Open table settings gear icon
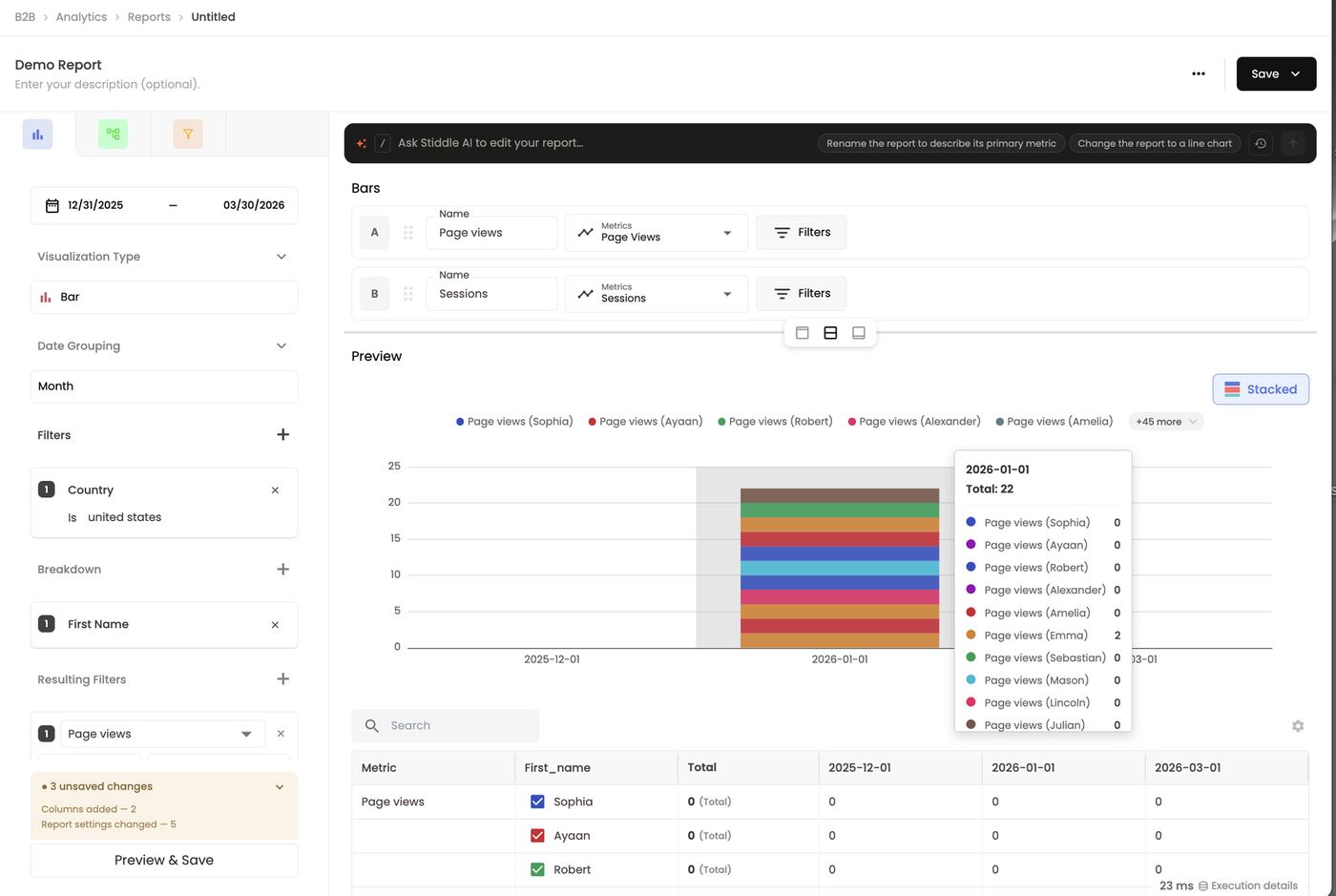The image size is (1336, 896). pos(1298,726)
